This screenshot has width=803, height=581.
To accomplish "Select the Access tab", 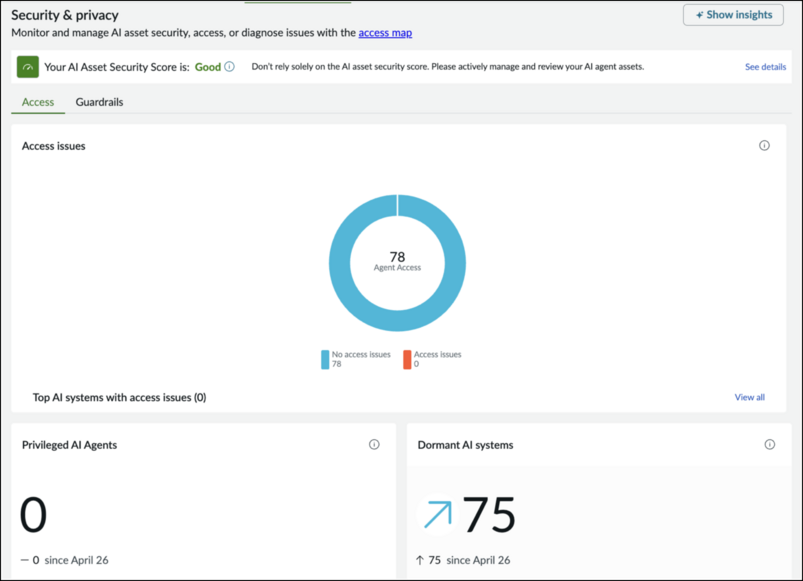I will [x=38, y=102].
